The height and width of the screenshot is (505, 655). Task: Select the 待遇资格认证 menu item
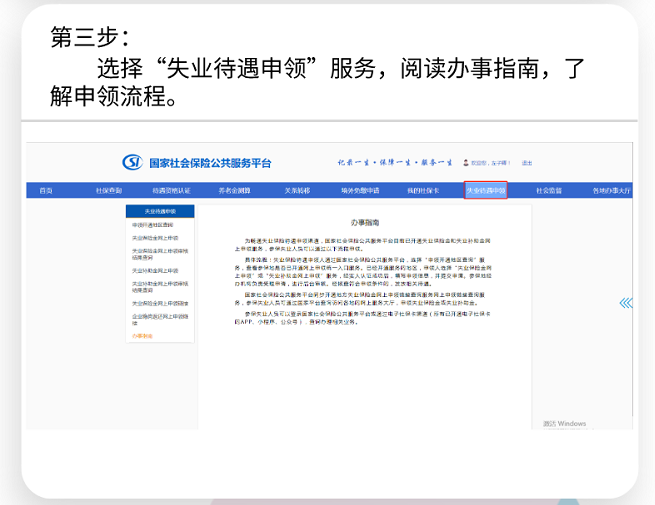coord(170,190)
